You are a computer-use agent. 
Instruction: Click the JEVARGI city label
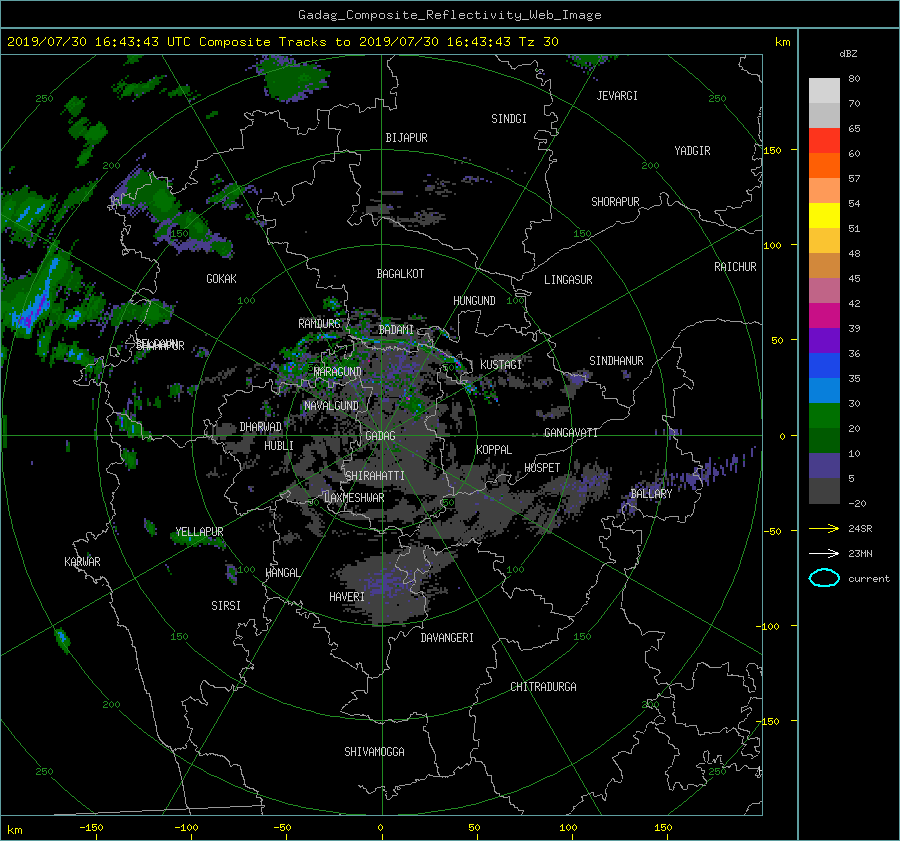pos(617,96)
